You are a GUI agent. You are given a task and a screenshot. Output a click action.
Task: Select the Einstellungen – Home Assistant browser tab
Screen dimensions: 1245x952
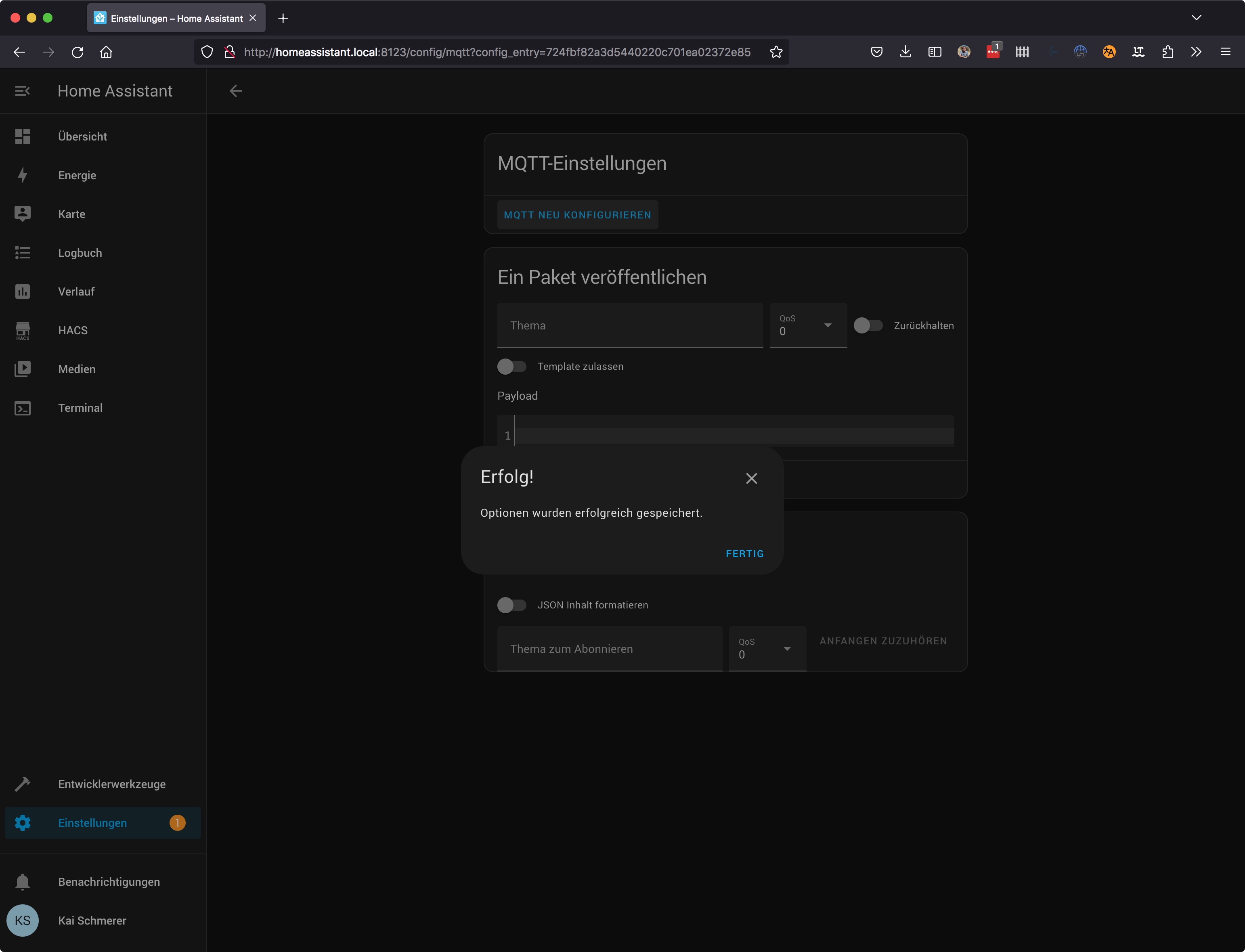point(176,18)
